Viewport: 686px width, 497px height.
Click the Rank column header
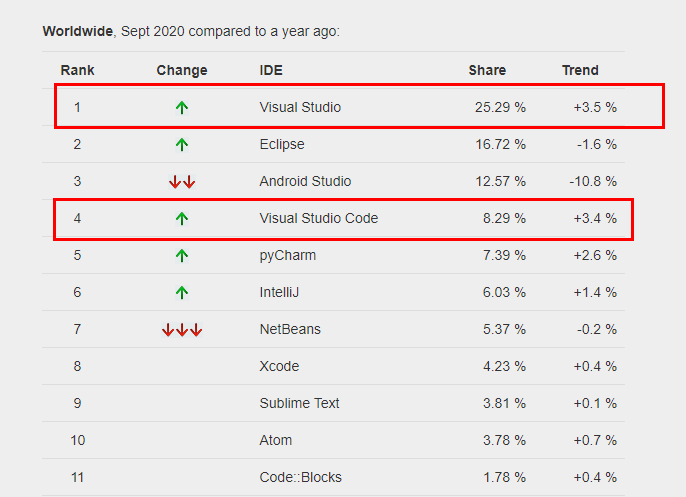(x=77, y=70)
